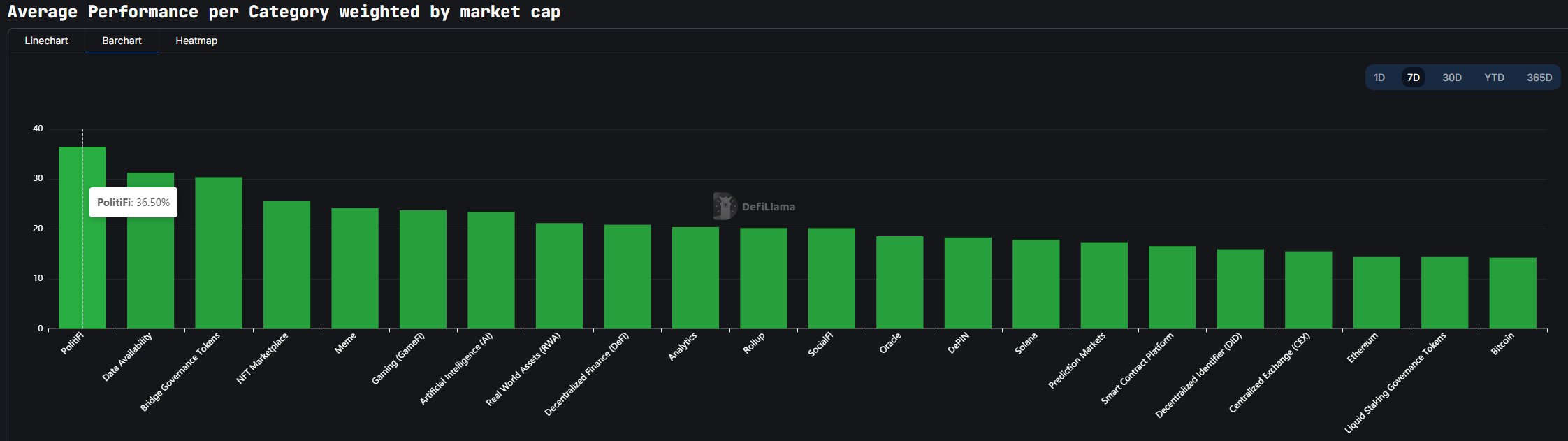1568x441 pixels.
Task: Choose the 7D time period
Action: pyautogui.click(x=1413, y=78)
